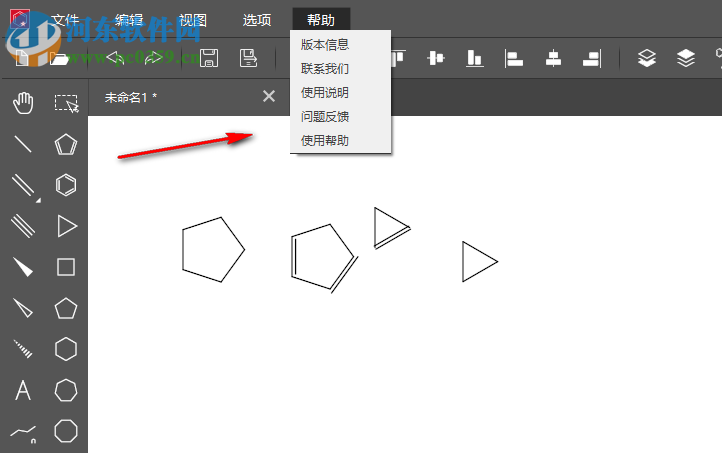Open the 选项 menu
The width and height of the screenshot is (722, 453).
[256, 20]
